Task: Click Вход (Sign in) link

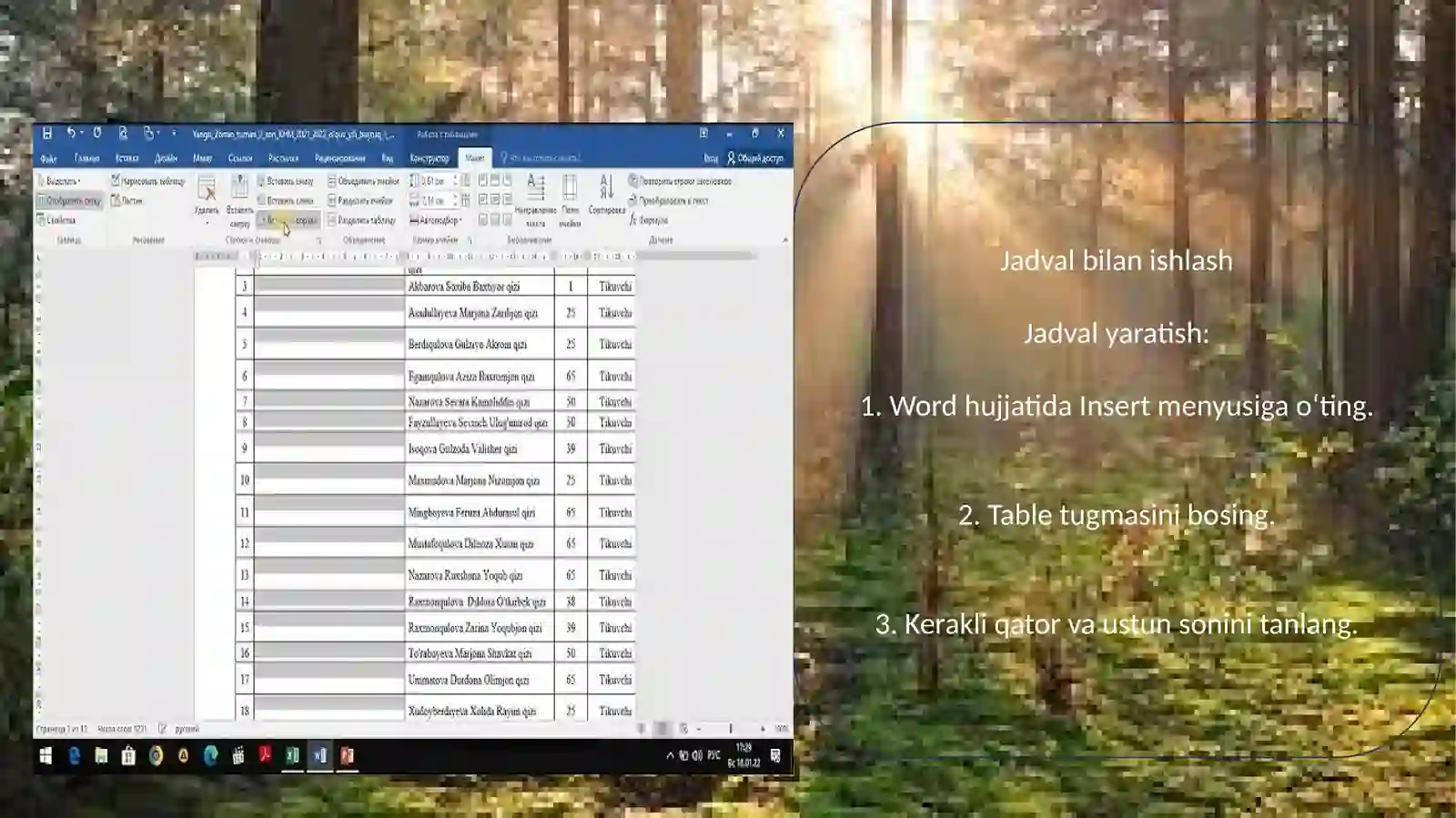Action: pos(711,158)
